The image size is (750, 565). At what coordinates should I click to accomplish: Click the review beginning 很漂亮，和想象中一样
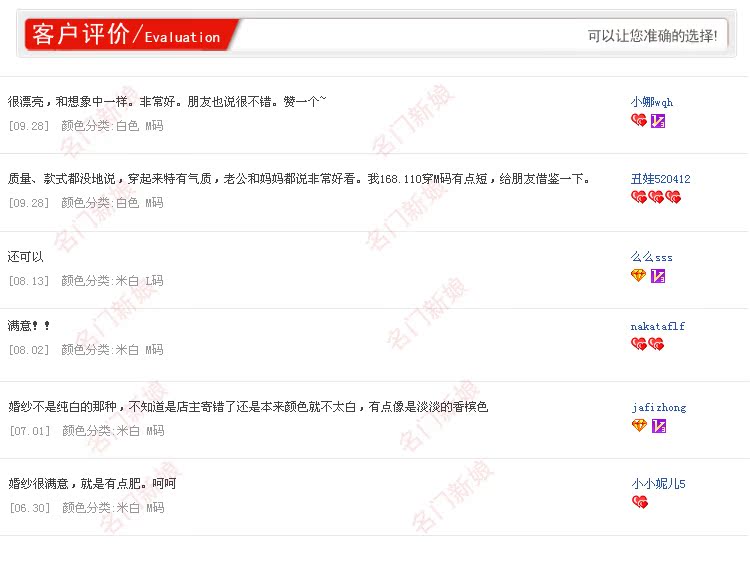(x=167, y=101)
